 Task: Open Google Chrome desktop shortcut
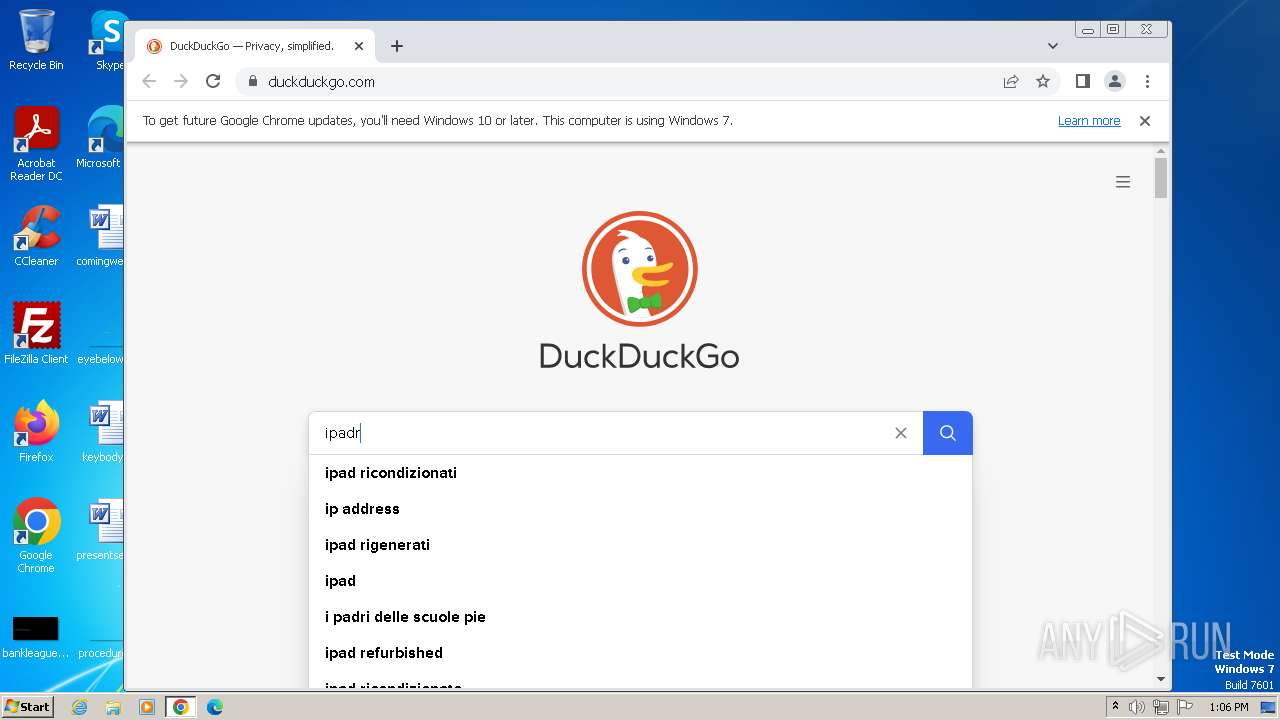coord(36,535)
